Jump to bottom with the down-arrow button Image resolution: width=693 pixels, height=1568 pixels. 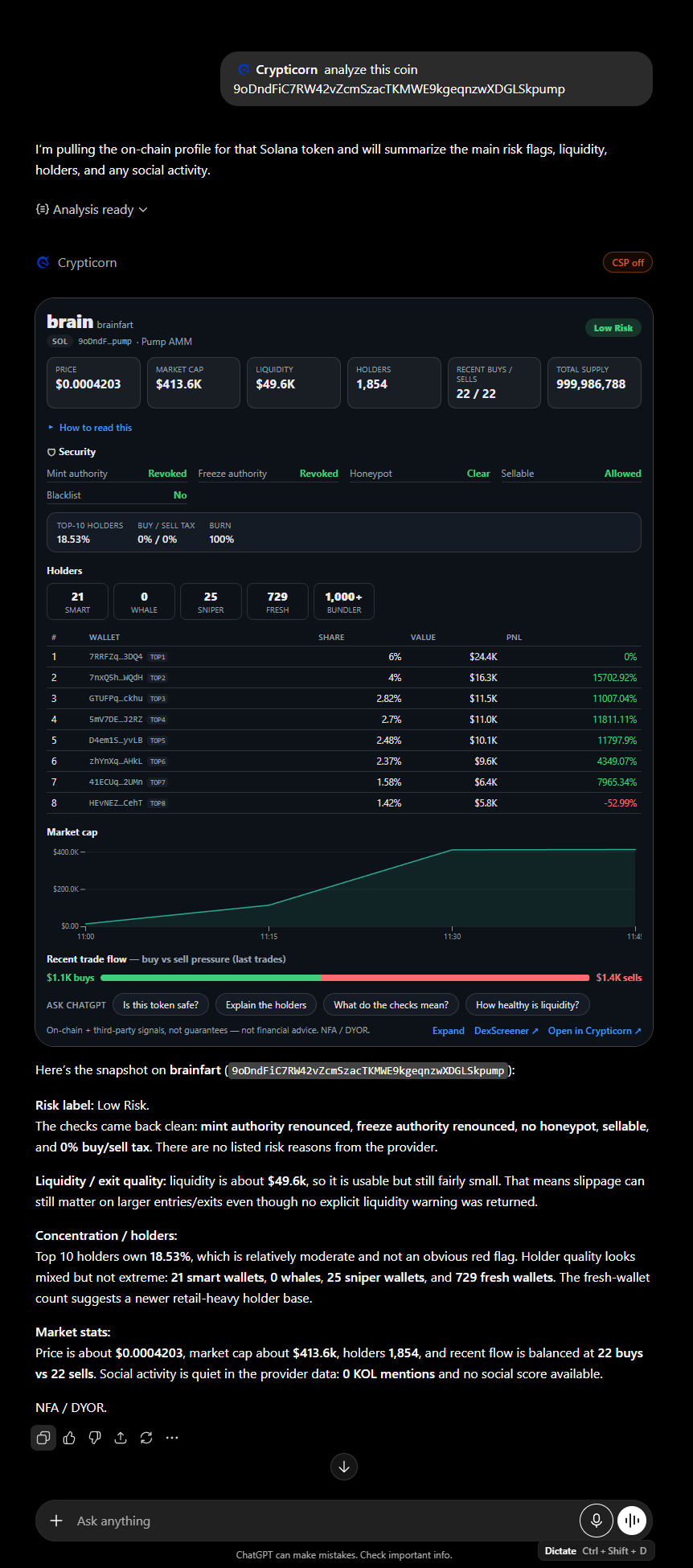point(344,1467)
